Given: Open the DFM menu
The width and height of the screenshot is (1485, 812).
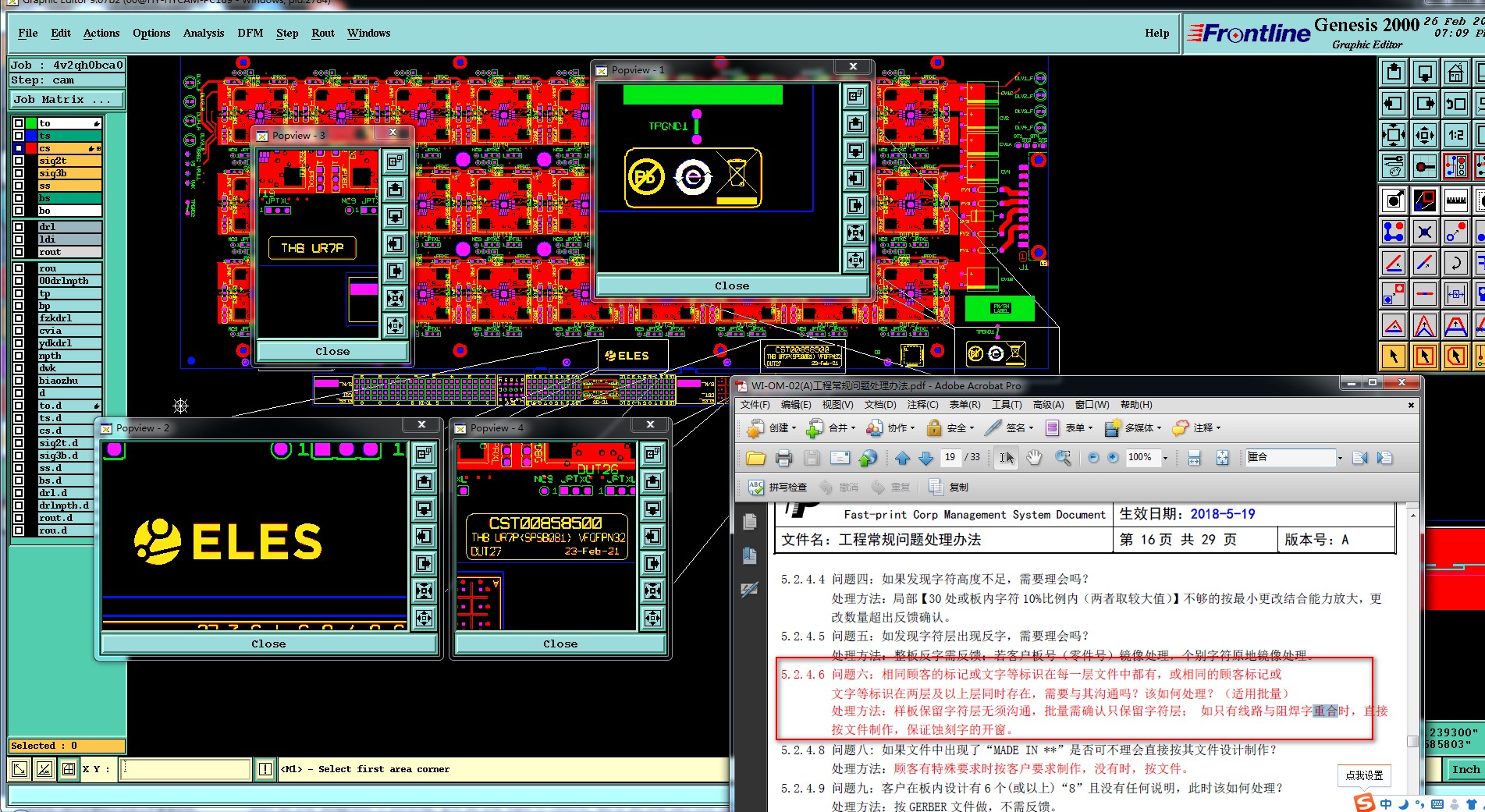Looking at the screenshot, I should point(250,33).
